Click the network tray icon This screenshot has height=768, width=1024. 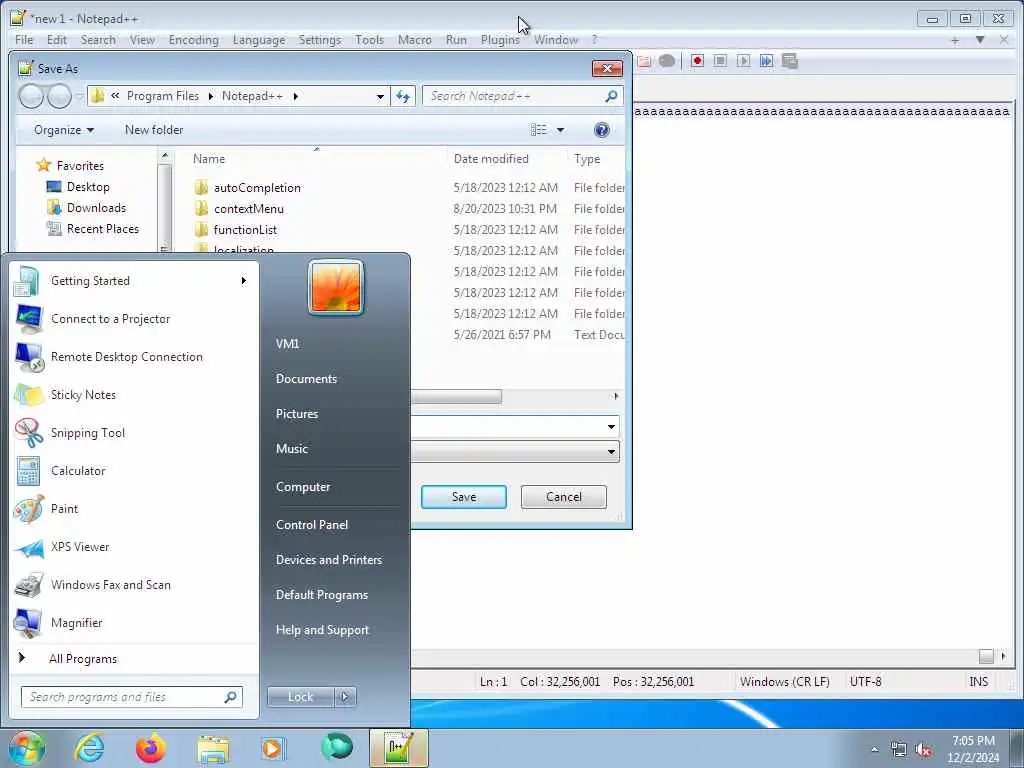899,750
